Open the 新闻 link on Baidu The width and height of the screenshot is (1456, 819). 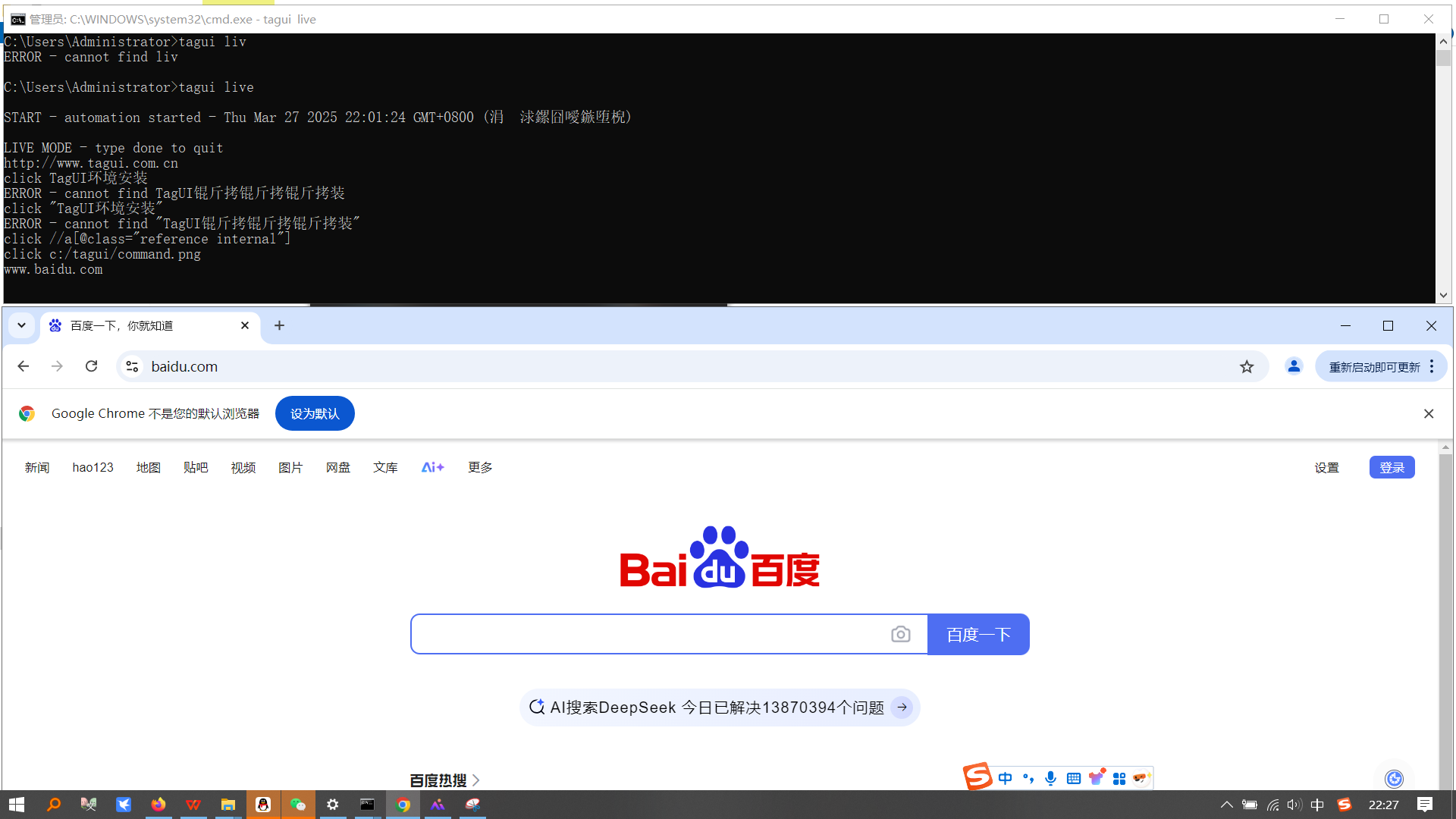[37, 467]
